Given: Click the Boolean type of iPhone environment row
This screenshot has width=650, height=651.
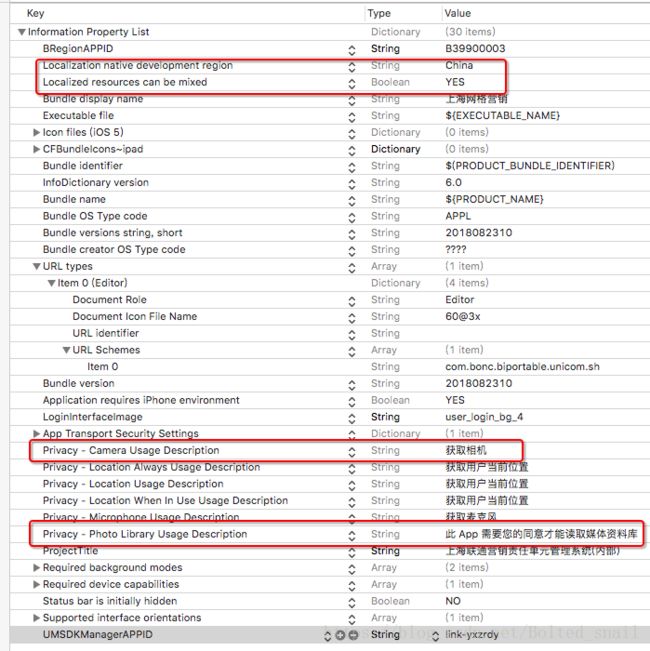Looking at the screenshot, I should (x=390, y=400).
